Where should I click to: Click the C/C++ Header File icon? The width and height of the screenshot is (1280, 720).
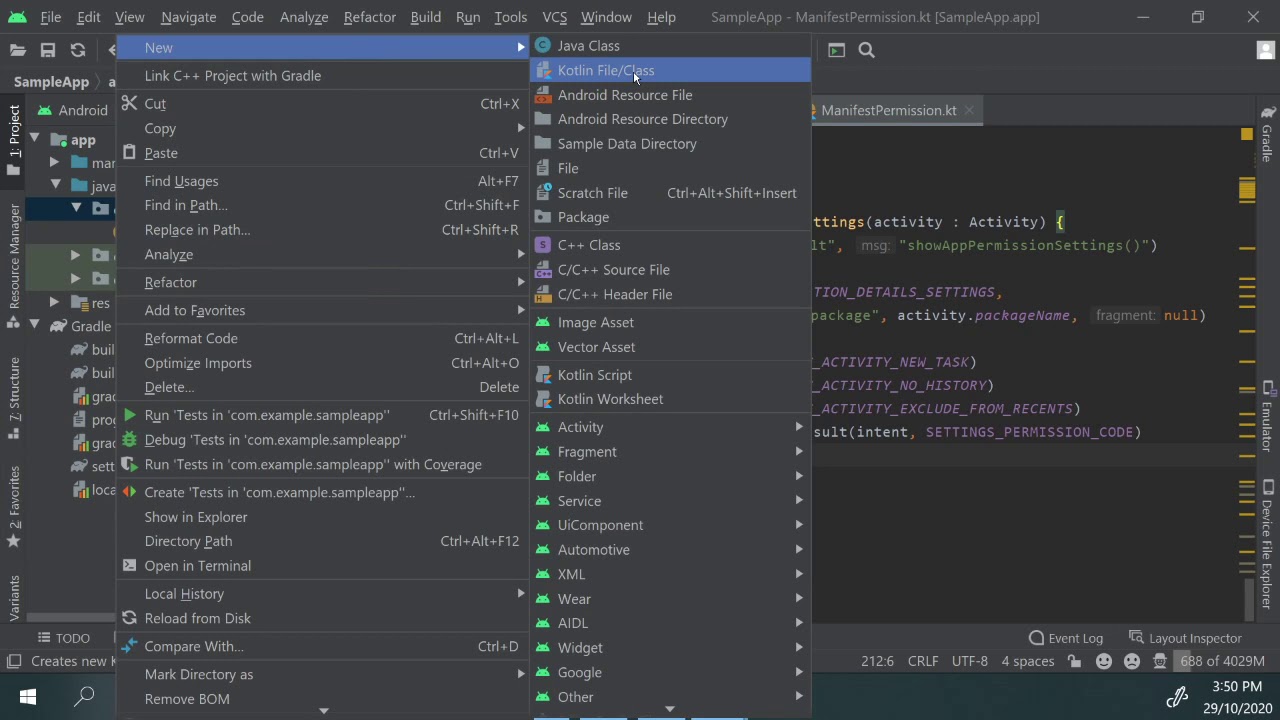(543, 294)
